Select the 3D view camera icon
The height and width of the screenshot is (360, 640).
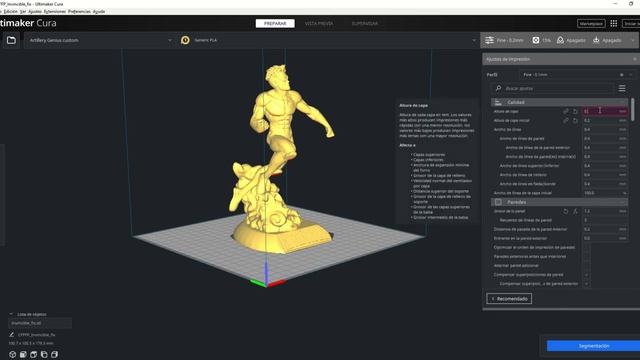tap(13, 354)
